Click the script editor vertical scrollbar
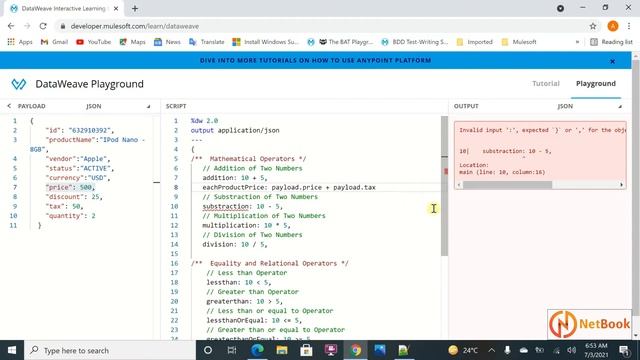This screenshot has width=640, height=360. (x=444, y=186)
